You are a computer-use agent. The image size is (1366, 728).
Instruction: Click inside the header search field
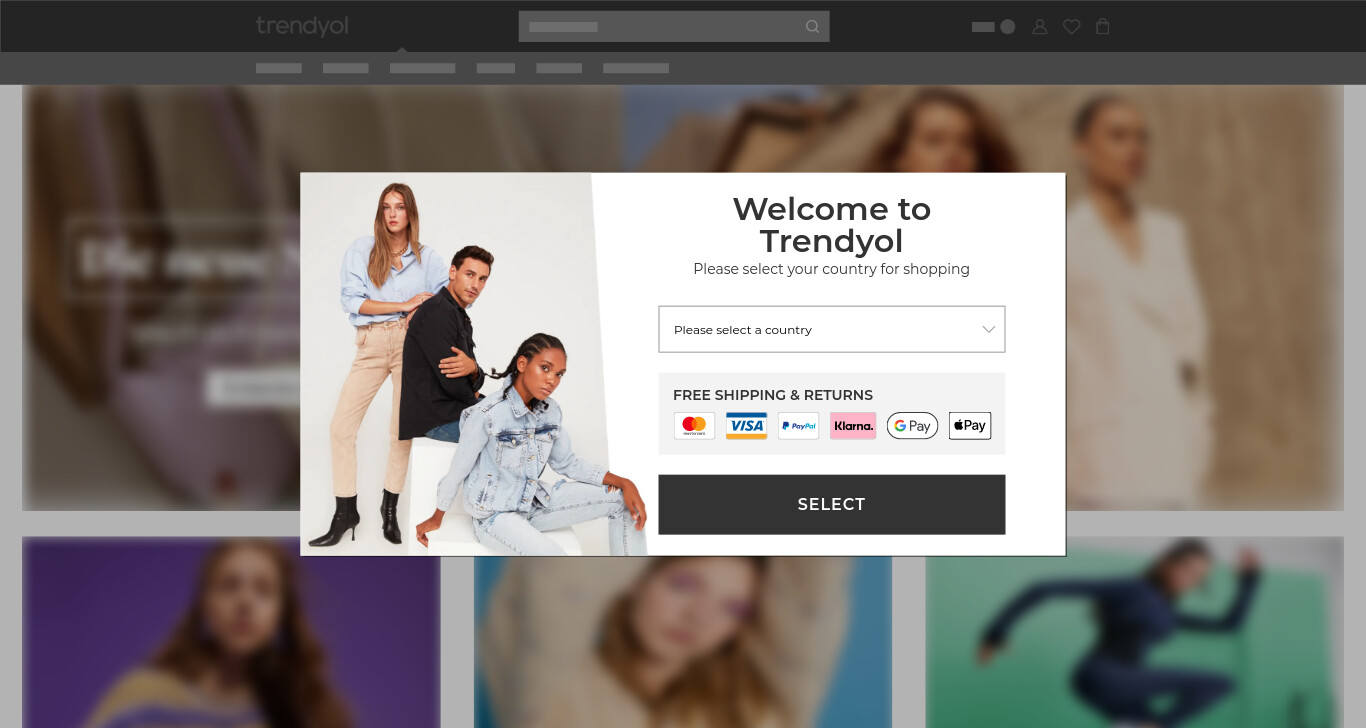coord(660,27)
